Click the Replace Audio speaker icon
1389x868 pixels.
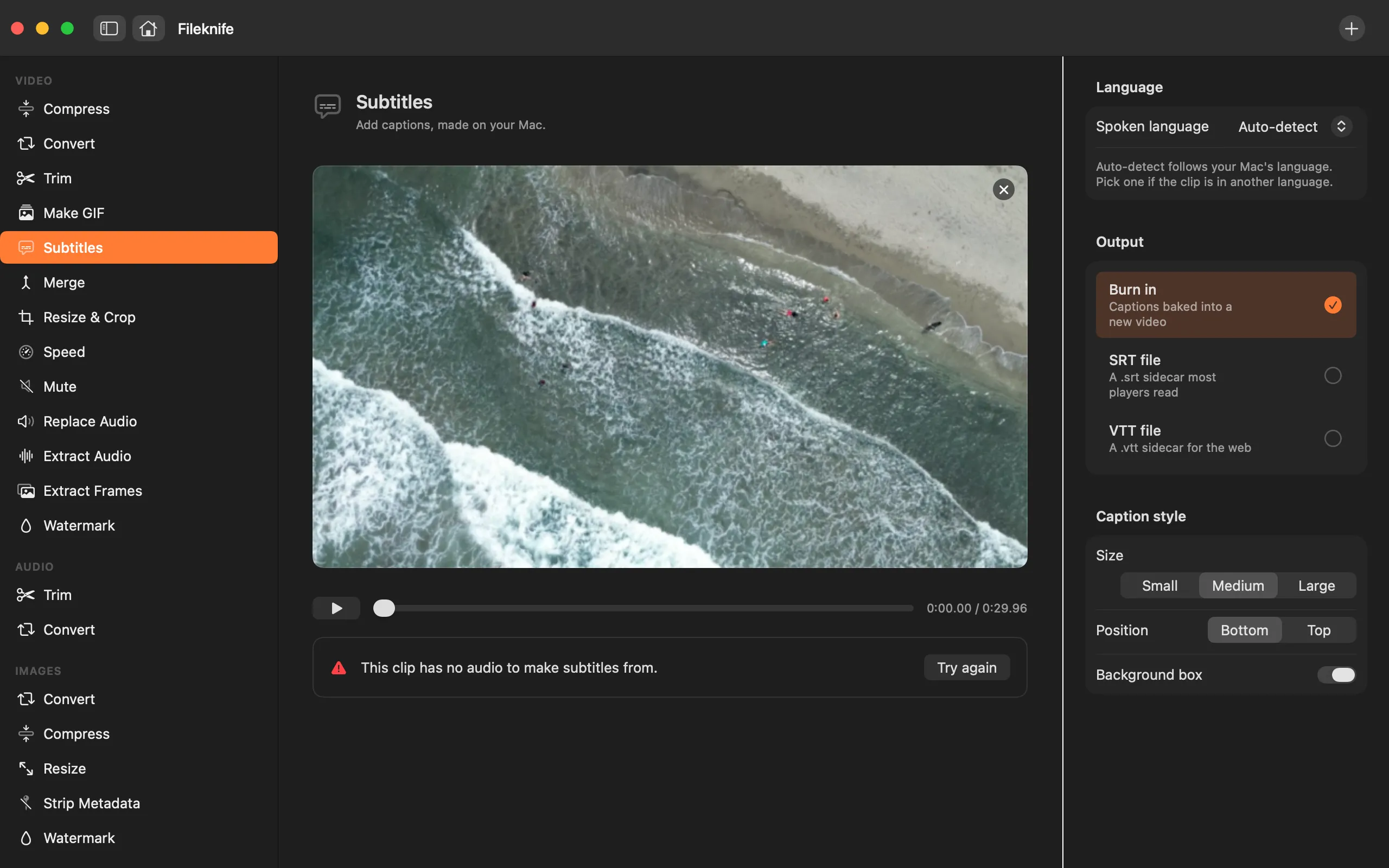26,422
